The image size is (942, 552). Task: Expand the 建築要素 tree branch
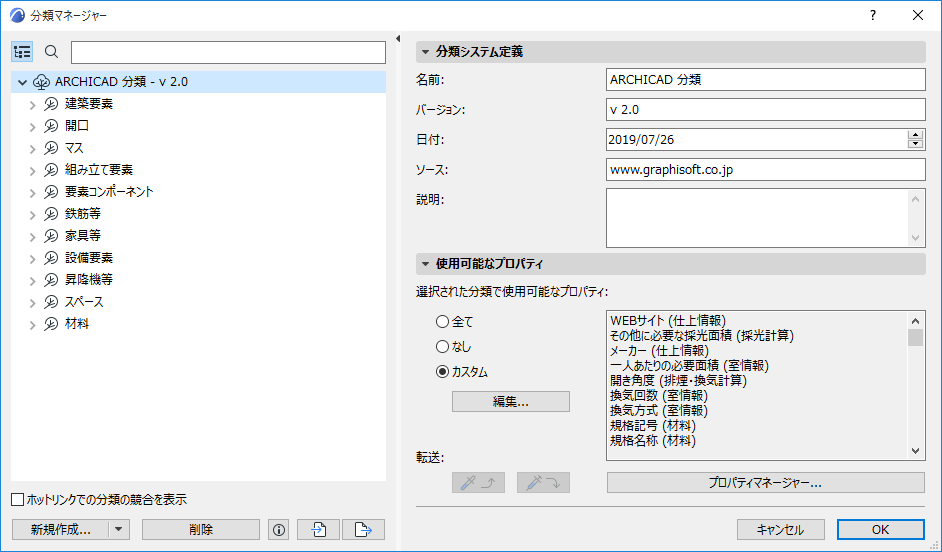pyautogui.click(x=33, y=105)
